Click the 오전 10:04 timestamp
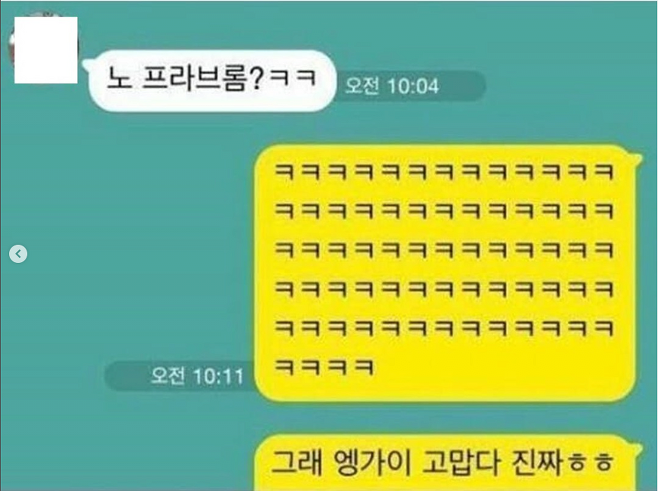 click(392, 86)
